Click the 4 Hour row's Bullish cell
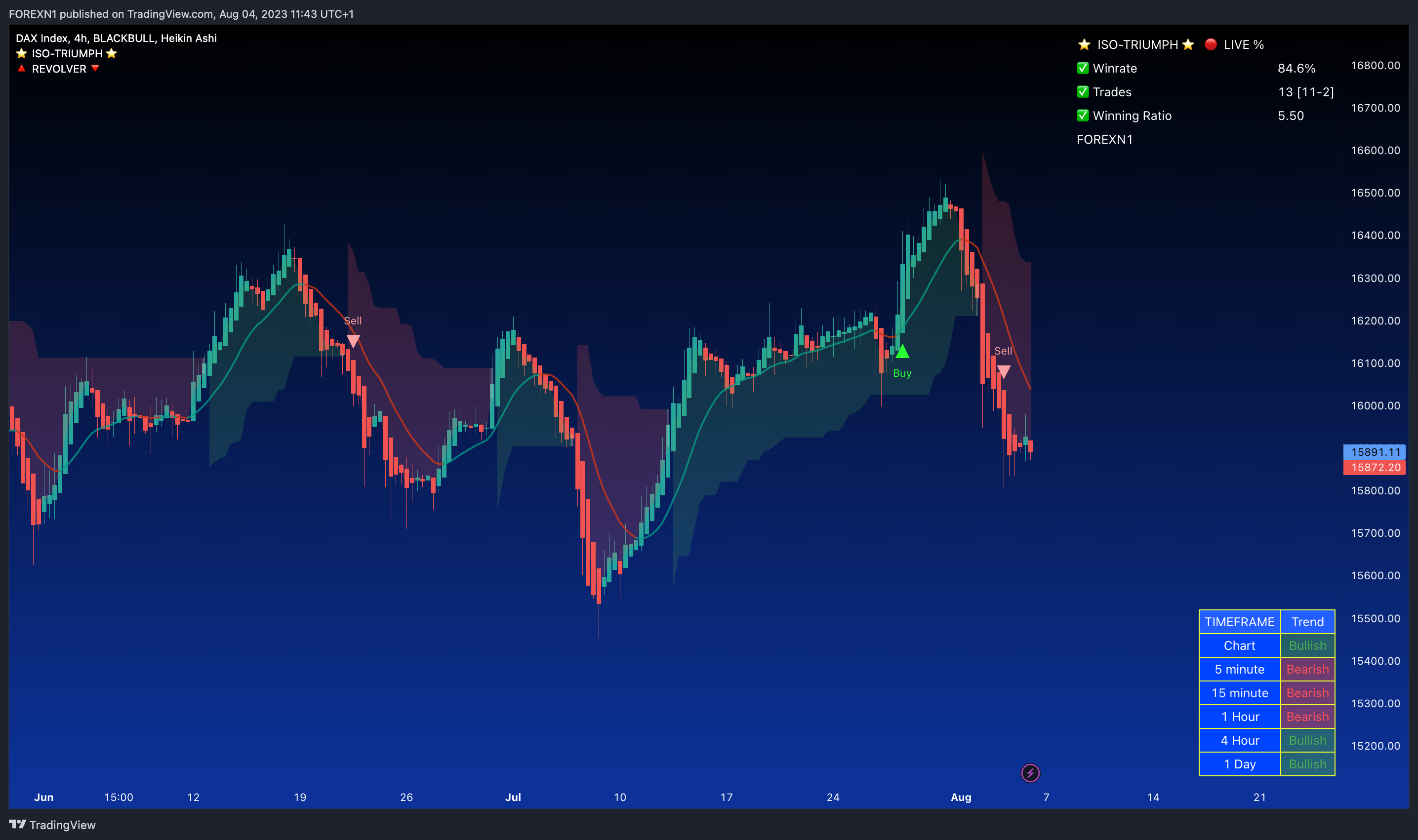Viewport: 1418px width, 840px height. (x=1308, y=740)
